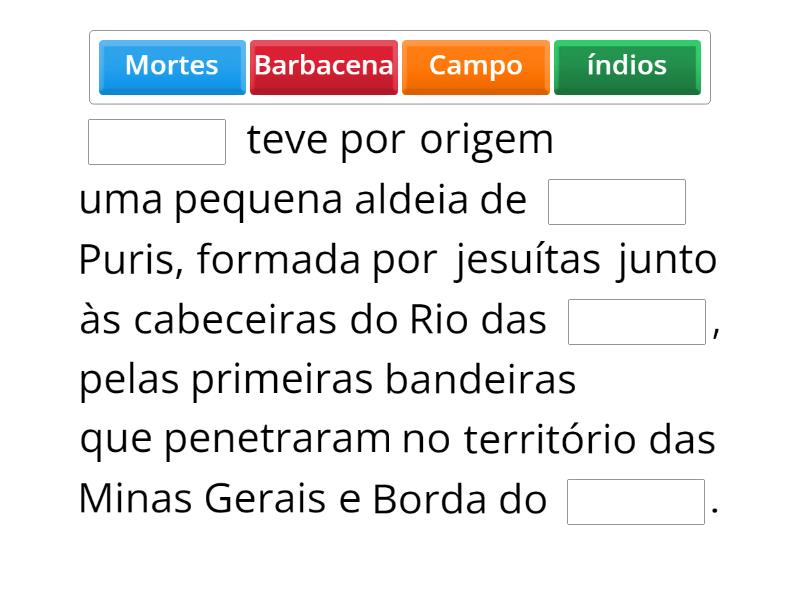Viewport: 800px width, 600px height.
Task: Click the word 'cabeceiras' in the text
Action: coord(236,320)
